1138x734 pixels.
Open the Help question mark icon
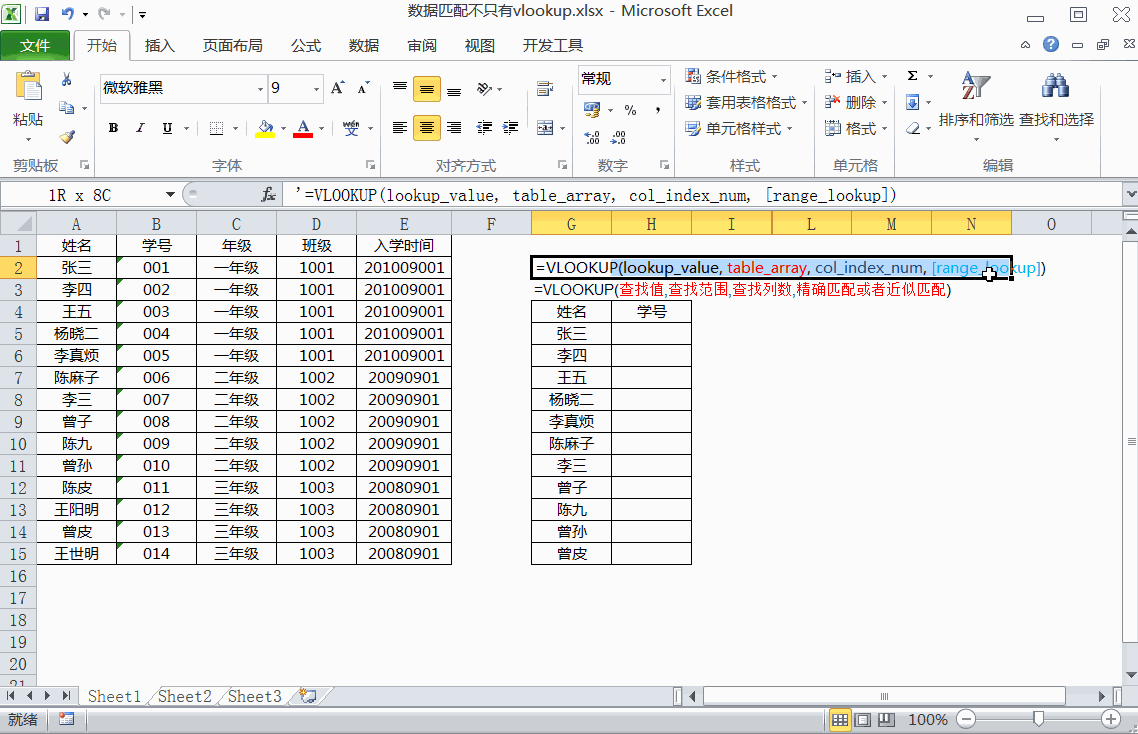point(1050,44)
